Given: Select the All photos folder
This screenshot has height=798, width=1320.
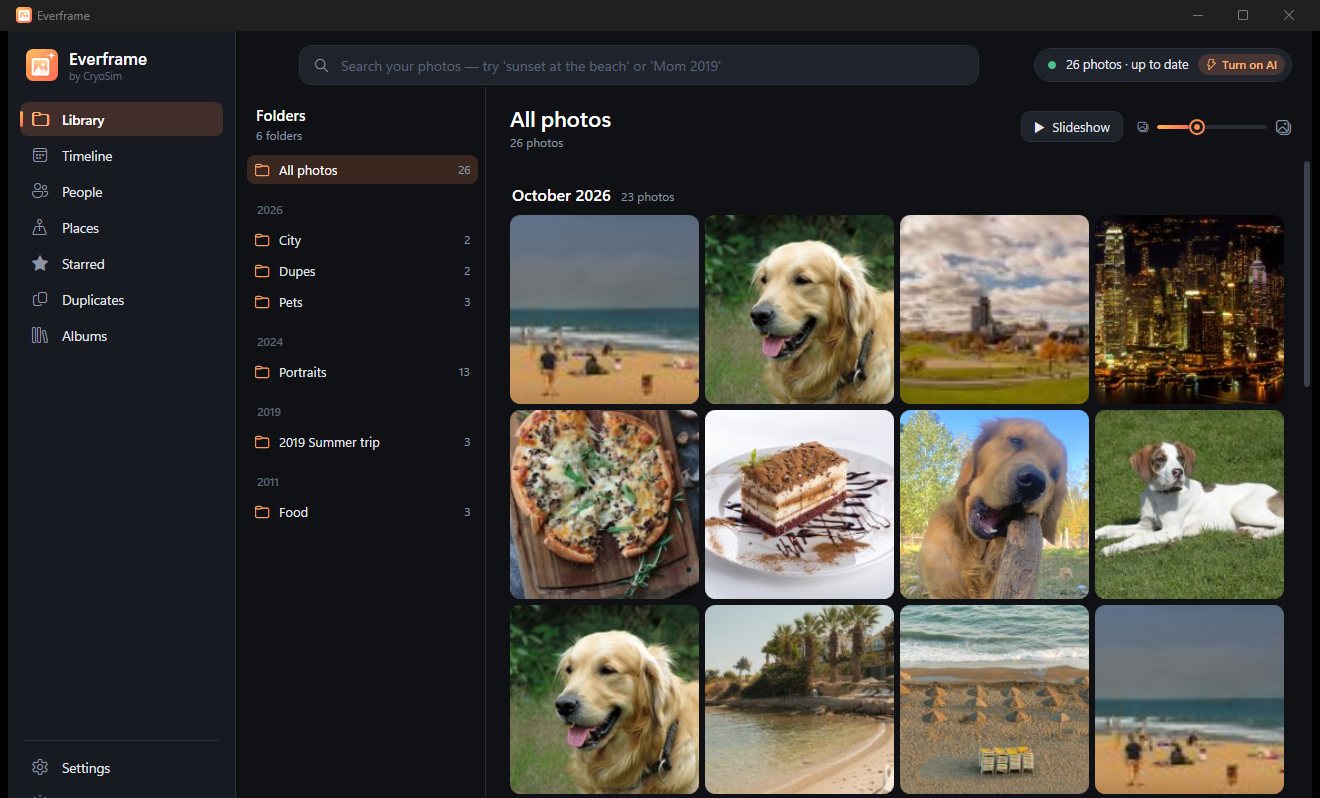Looking at the screenshot, I should (362, 170).
